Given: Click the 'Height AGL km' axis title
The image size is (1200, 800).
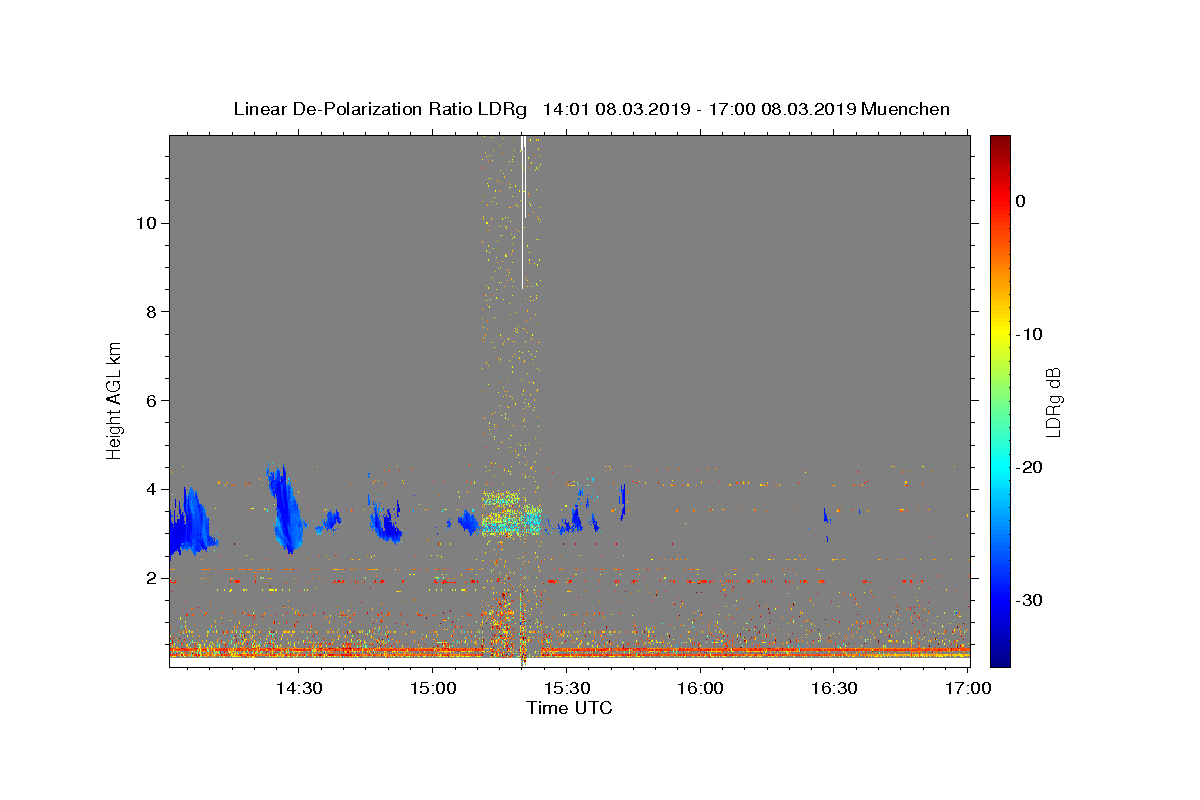Looking at the screenshot, I should (115, 400).
